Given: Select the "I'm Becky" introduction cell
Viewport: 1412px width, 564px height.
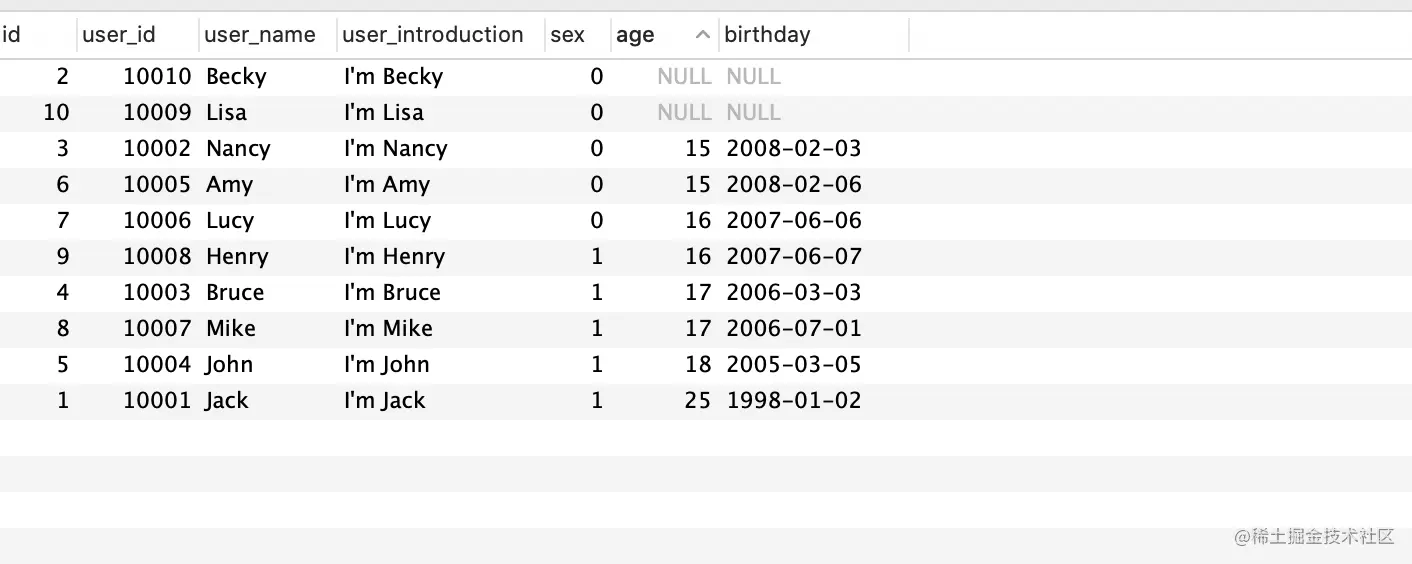Looking at the screenshot, I should (393, 77).
